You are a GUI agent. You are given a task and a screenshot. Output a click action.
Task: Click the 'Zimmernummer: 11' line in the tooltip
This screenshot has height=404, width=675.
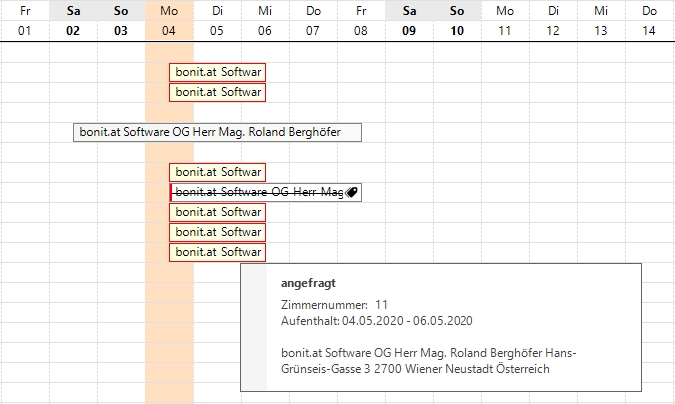coord(334,305)
